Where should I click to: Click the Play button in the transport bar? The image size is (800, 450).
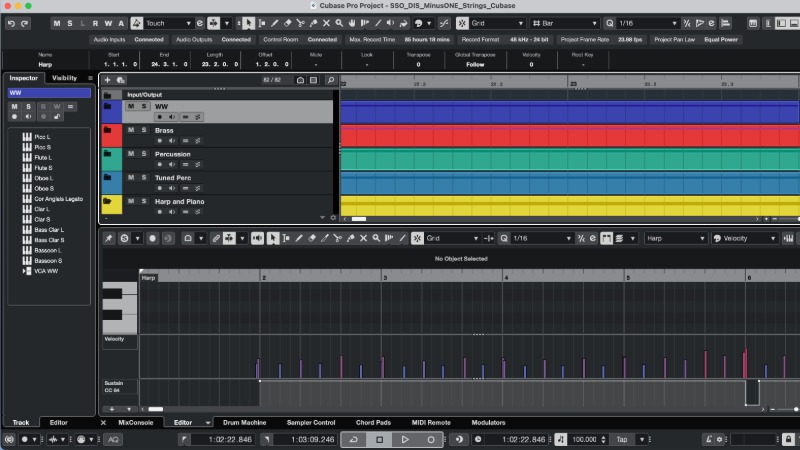pyautogui.click(x=405, y=439)
